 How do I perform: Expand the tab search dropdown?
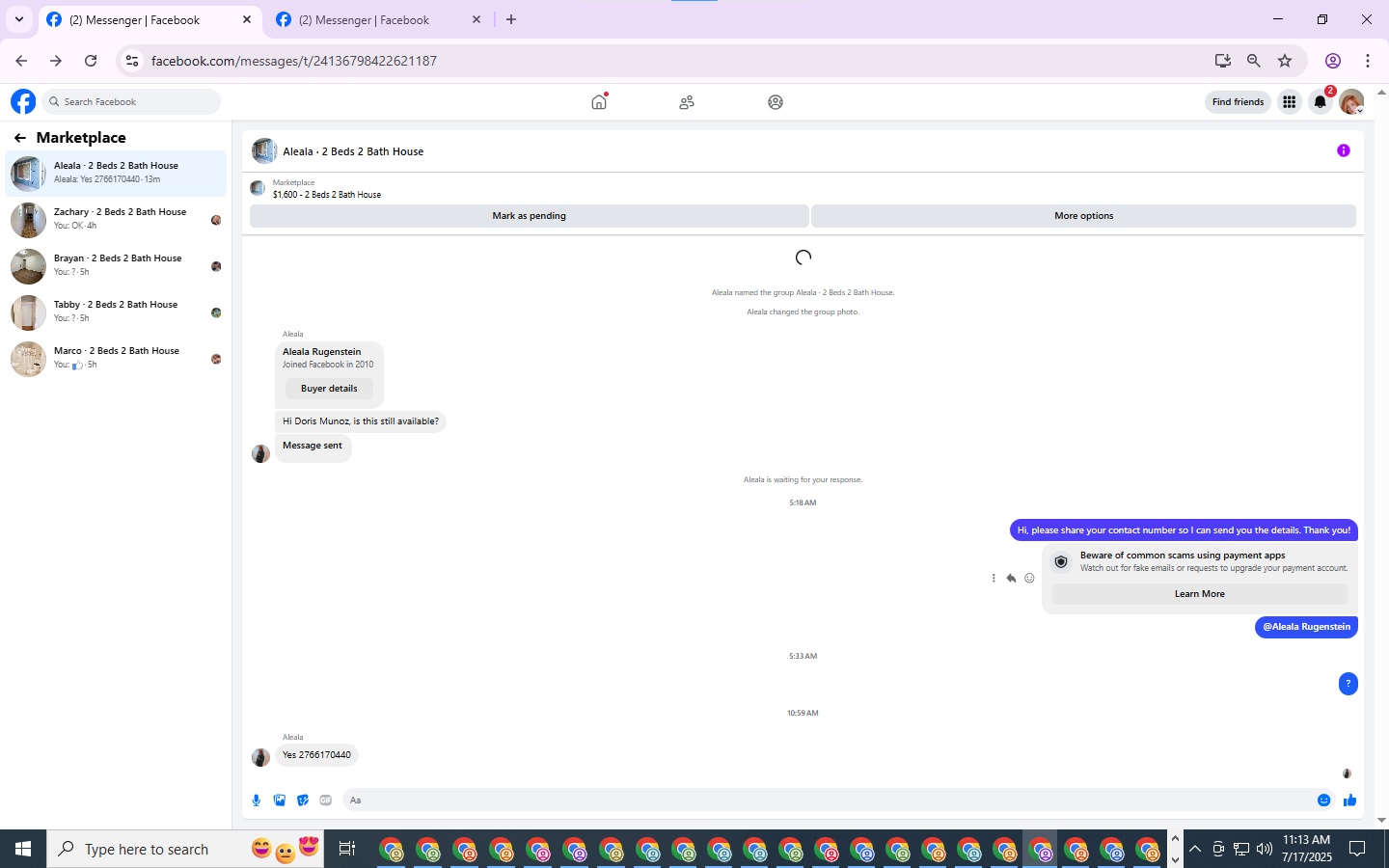click(x=18, y=19)
